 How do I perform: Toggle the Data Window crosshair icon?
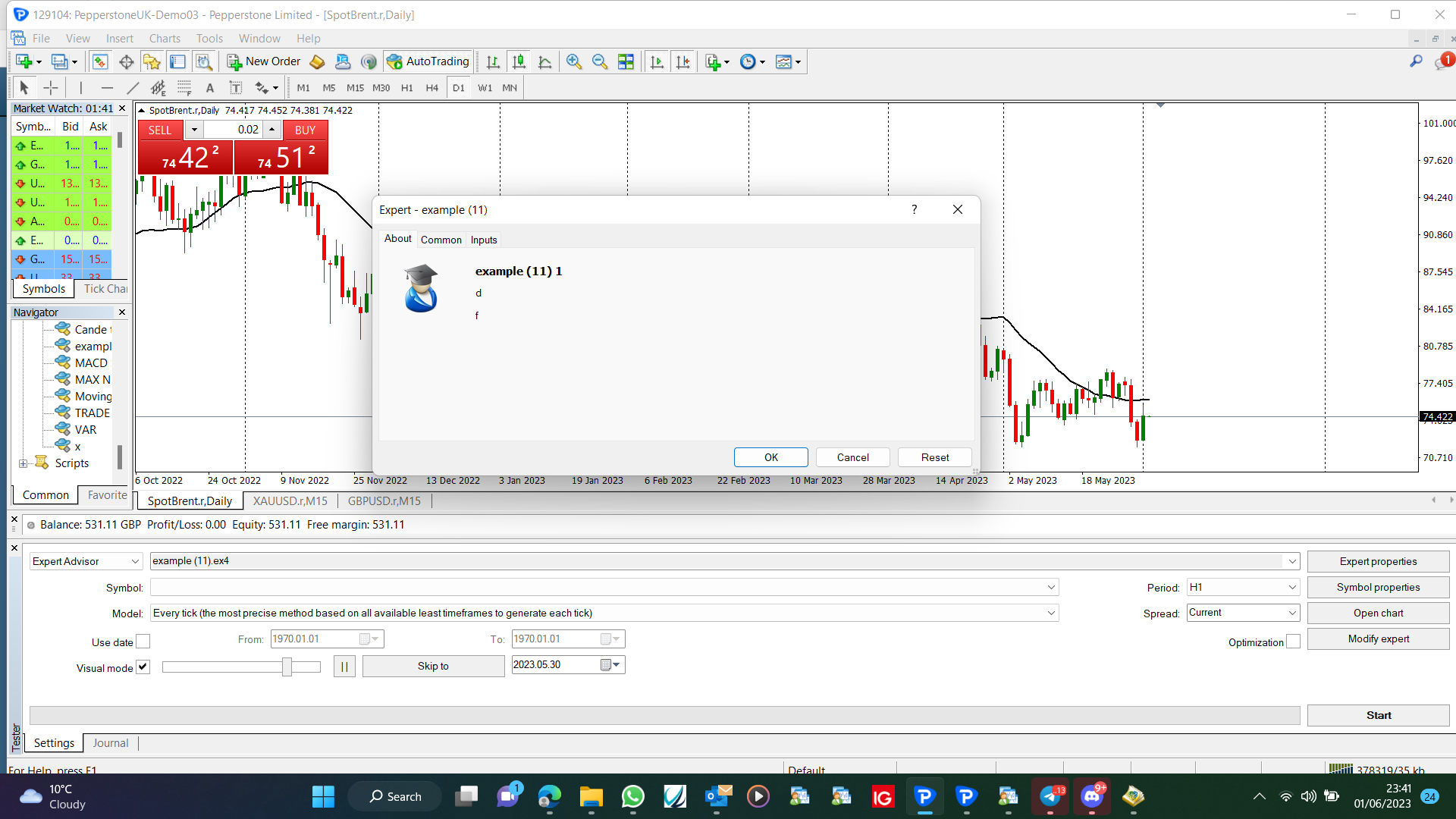coord(126,61)
